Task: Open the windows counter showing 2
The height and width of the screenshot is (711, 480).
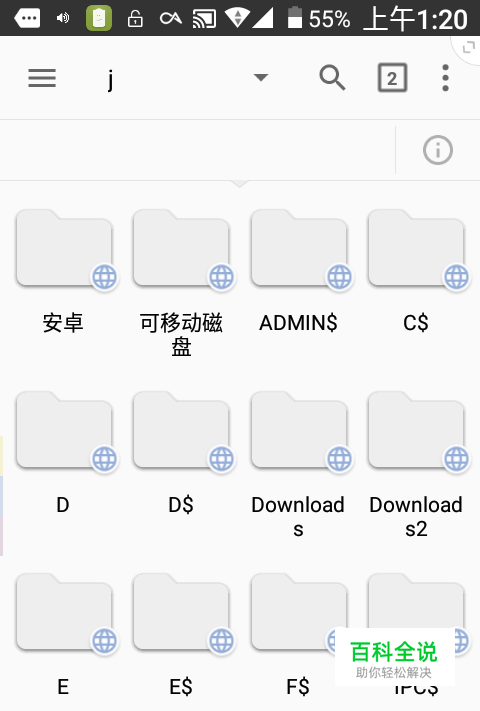Action: tap(392, 78)
